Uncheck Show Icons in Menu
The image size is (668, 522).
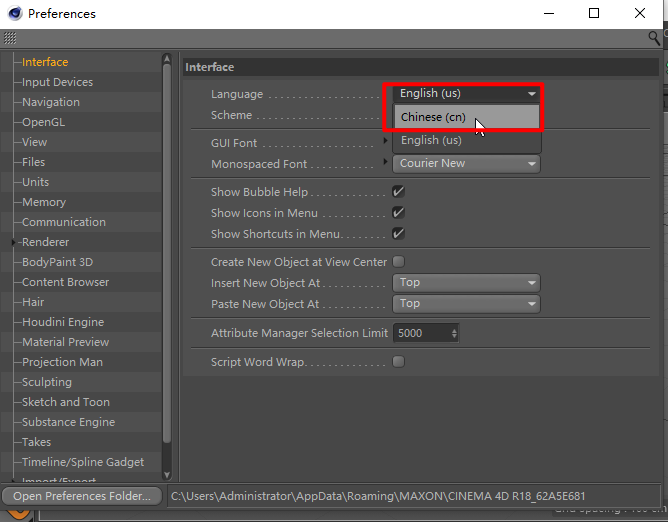pyautogui.click(x=398, y=213)
